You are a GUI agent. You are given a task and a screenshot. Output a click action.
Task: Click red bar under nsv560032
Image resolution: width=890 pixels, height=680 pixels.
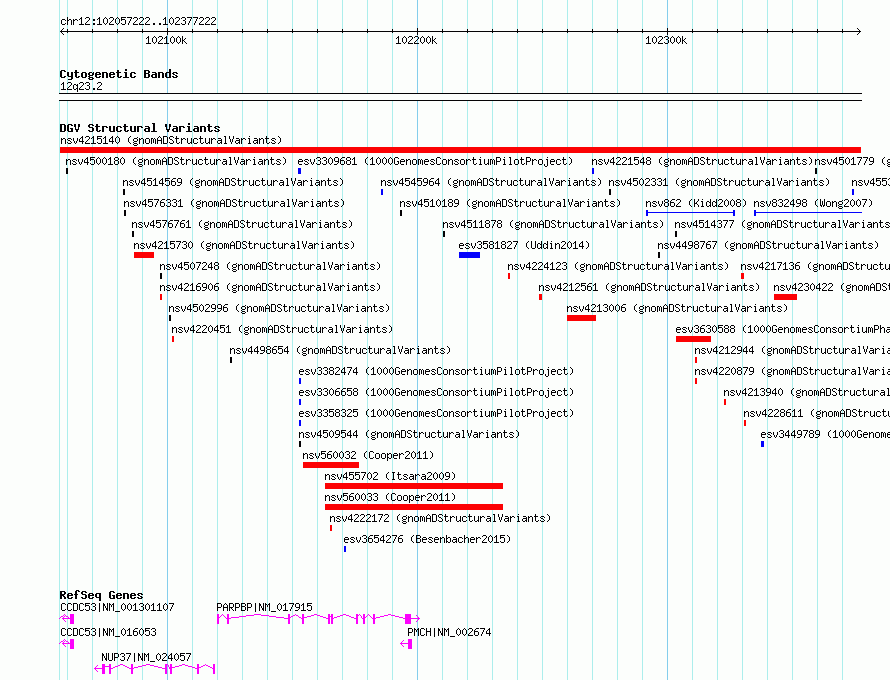click(x=331, y=465)
